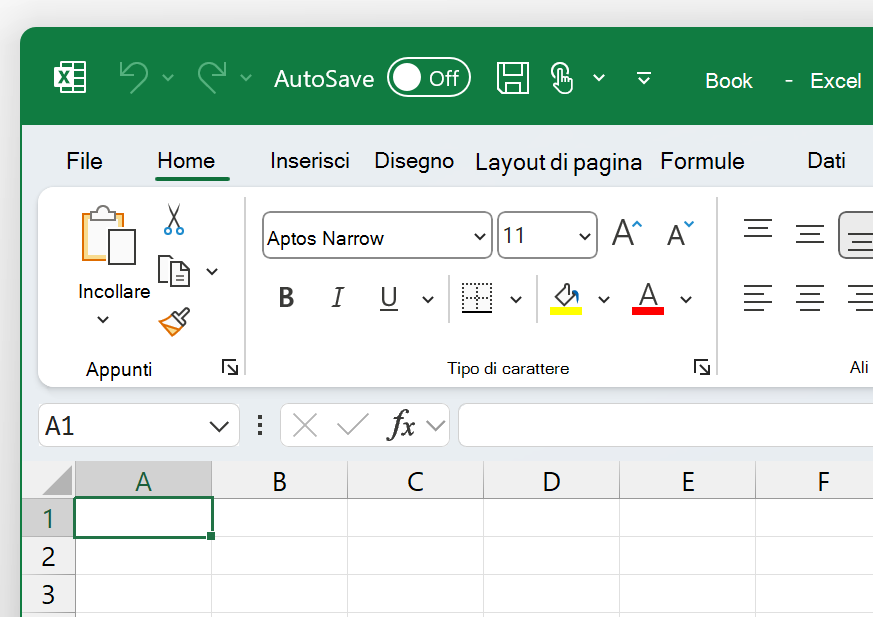Open copy options dropdown arrow

[x=212, y=272]
